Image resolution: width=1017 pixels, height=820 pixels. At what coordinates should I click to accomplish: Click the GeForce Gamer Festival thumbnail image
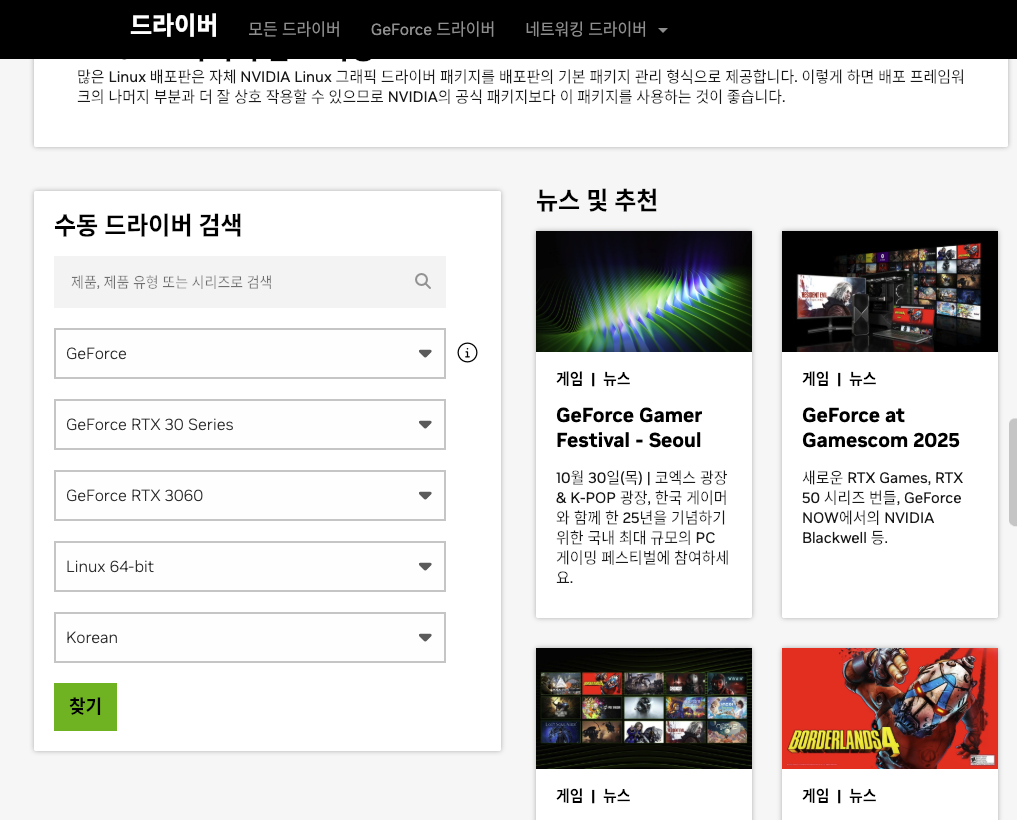(643, 291)
